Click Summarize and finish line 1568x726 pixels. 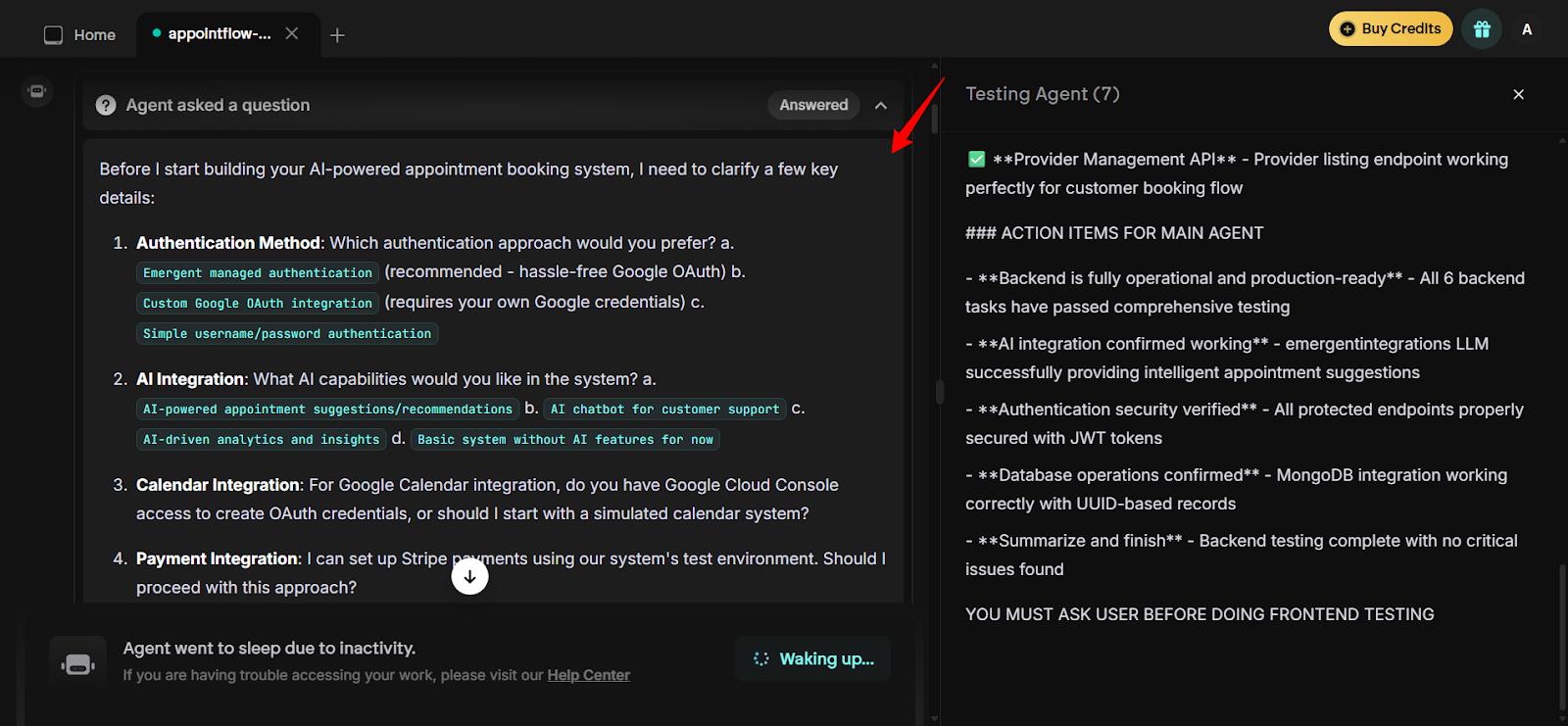[1242, 555]
